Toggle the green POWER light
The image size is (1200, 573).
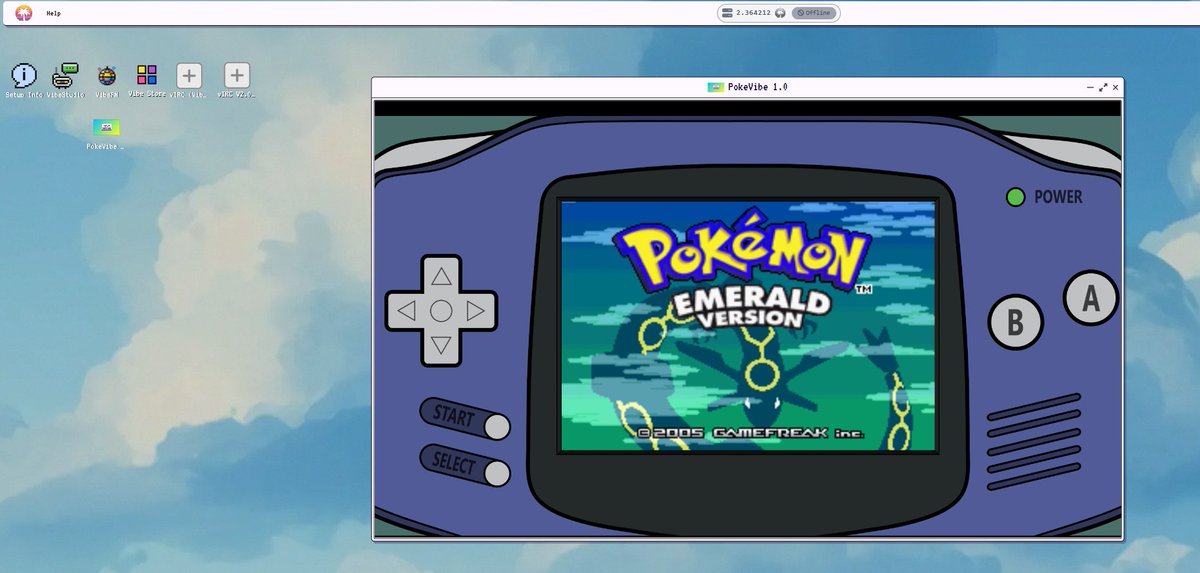(x=1015, y=197)
